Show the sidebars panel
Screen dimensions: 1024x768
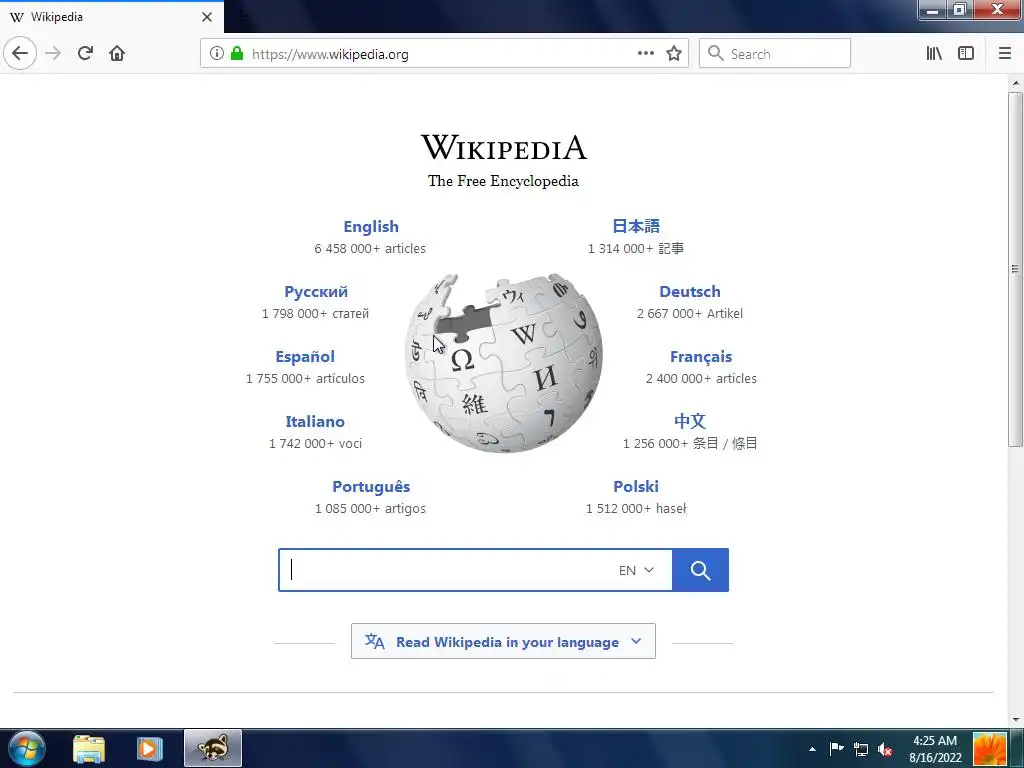[966, 54]
